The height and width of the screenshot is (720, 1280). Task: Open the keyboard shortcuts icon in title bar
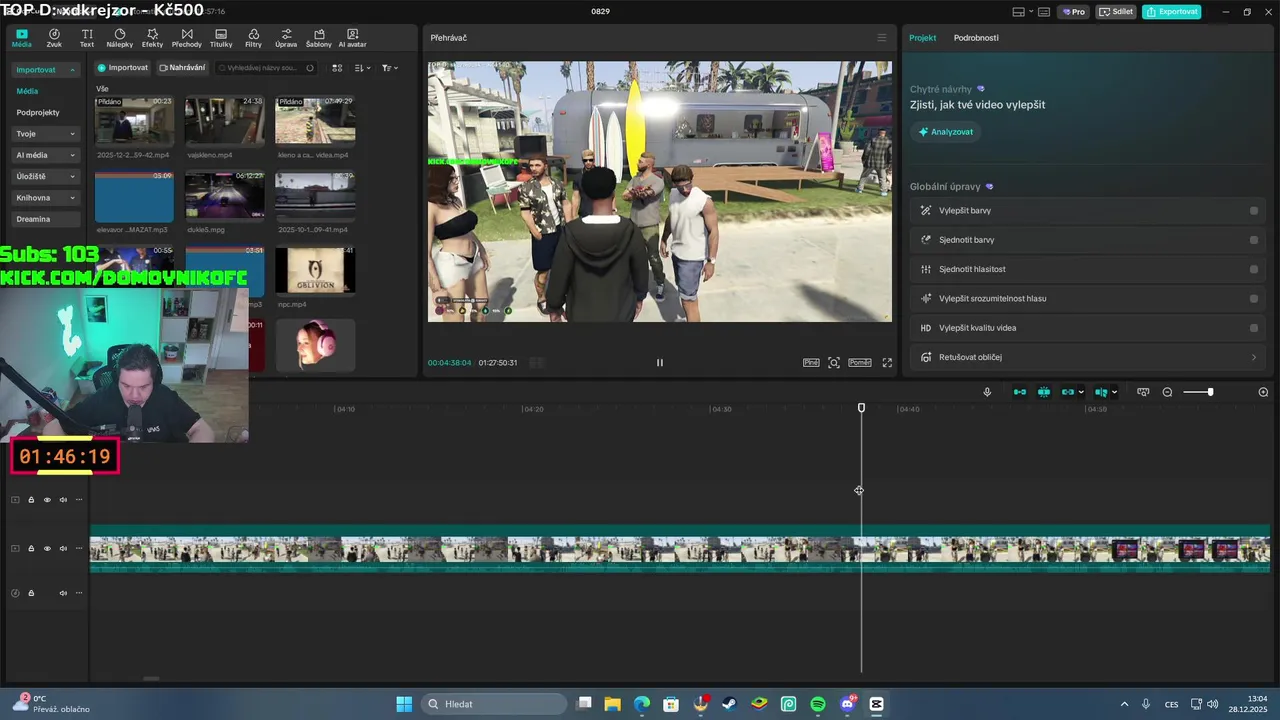1044,12
